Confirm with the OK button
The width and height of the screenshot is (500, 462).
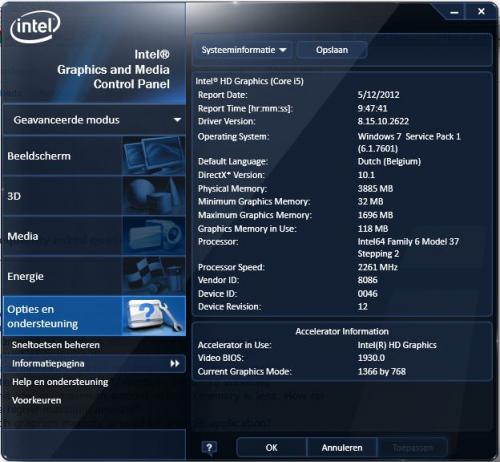click(271, 447)
